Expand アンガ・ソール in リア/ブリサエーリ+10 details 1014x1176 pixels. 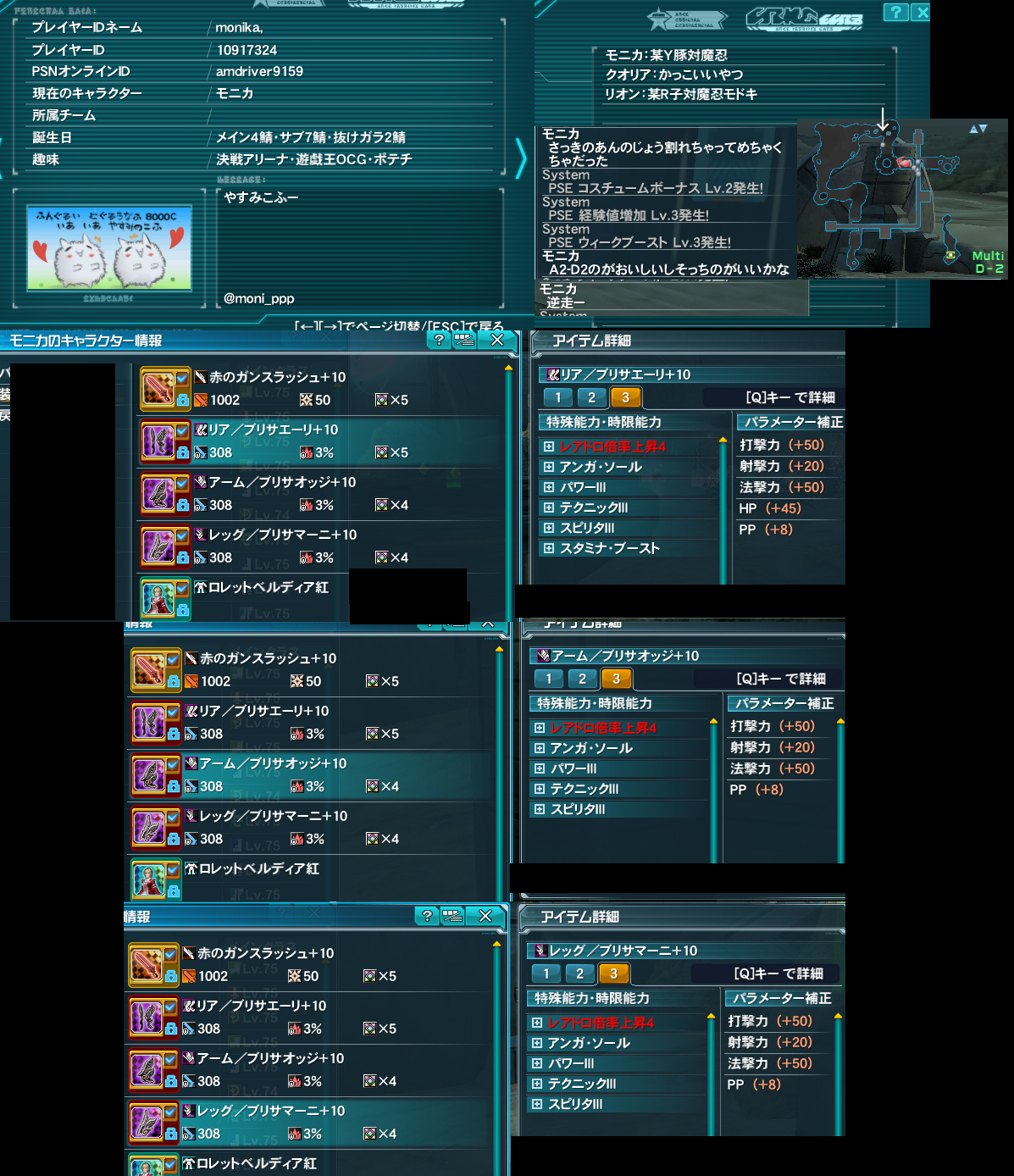(x=549, y=467)
